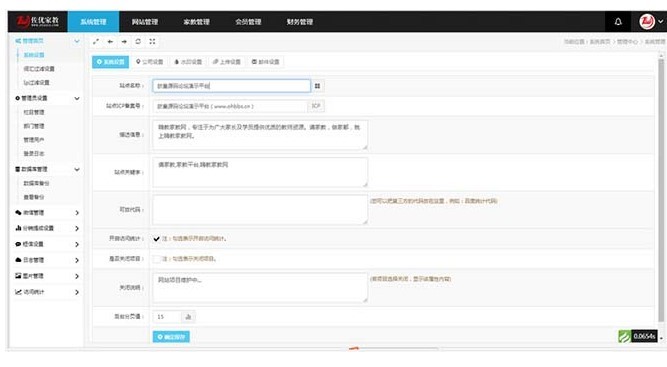Image resolution: width=667 pixels, height=367 pixels.
Task: Click the grid icon beside site name field
Action: pyautogui.click(x=317, y=86)
